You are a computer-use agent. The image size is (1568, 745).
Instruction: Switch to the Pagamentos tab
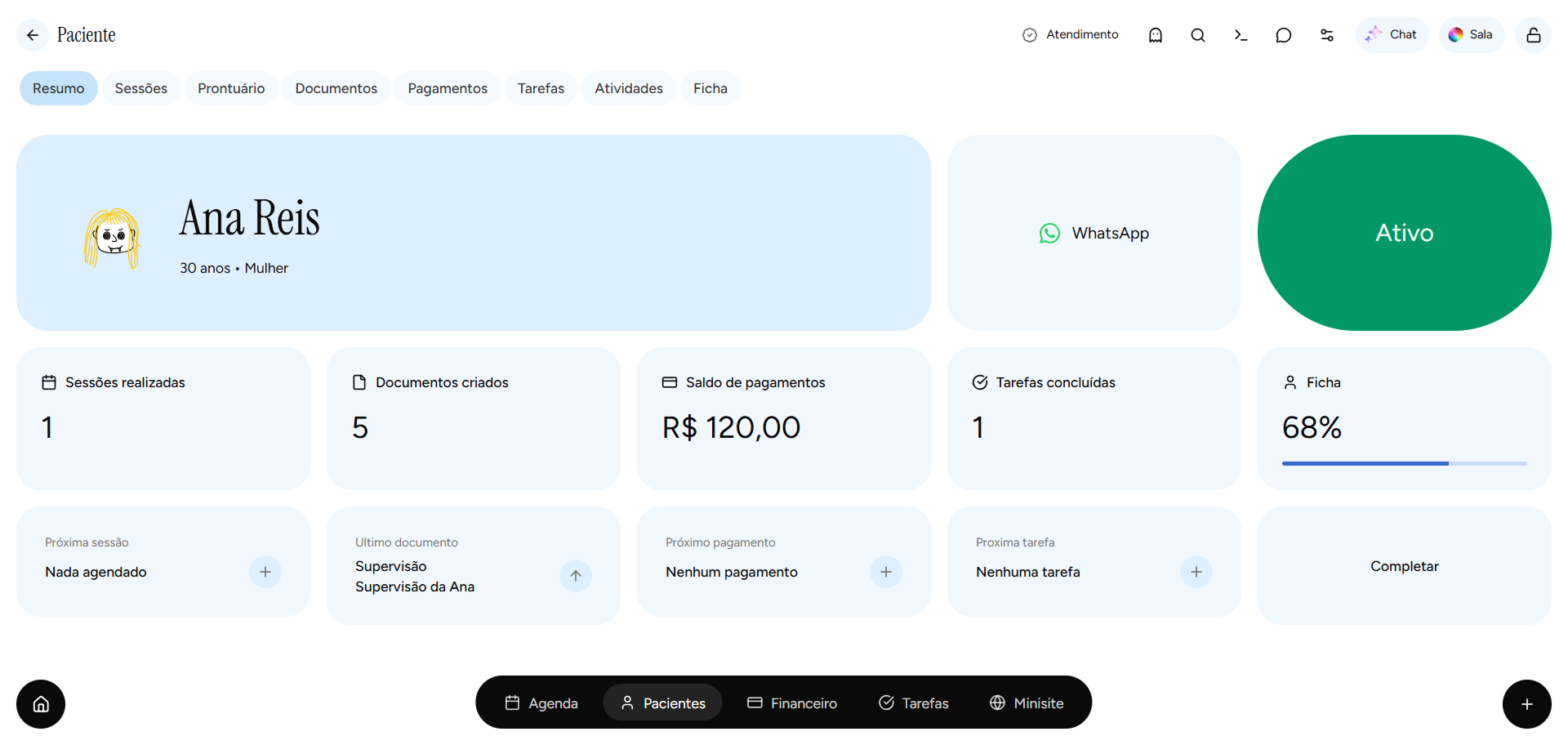[448, 88]
